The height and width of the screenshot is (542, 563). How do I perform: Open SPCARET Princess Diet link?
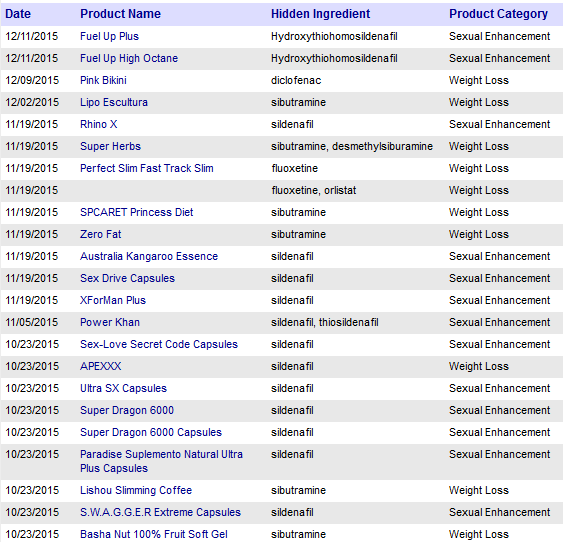coord(136,212)
